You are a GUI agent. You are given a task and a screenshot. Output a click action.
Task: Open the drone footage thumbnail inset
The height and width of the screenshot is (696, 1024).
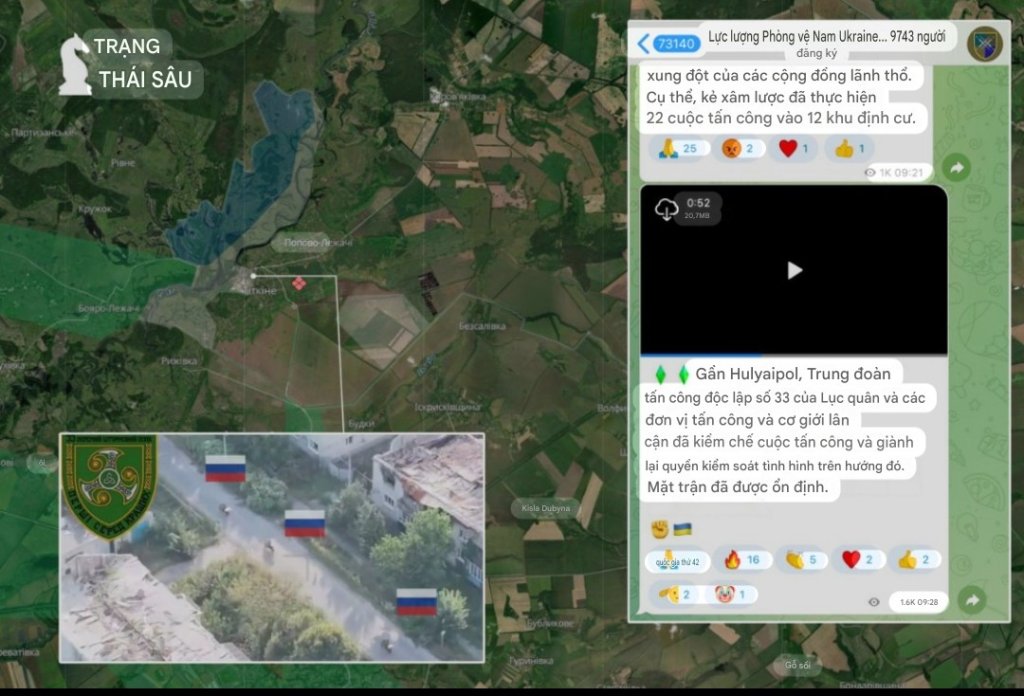coord(272,548)
